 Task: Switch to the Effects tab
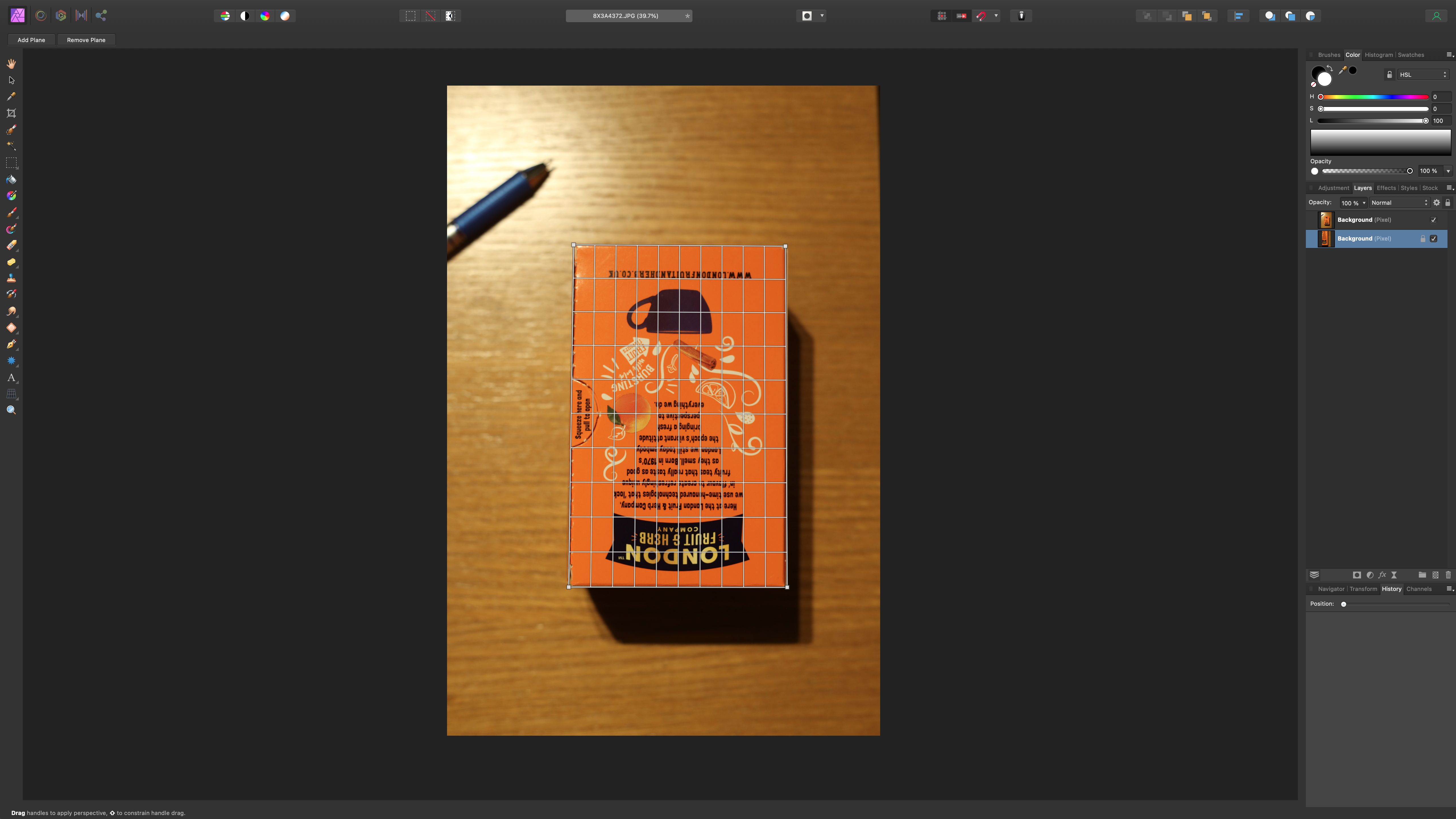coord(1386,188)
